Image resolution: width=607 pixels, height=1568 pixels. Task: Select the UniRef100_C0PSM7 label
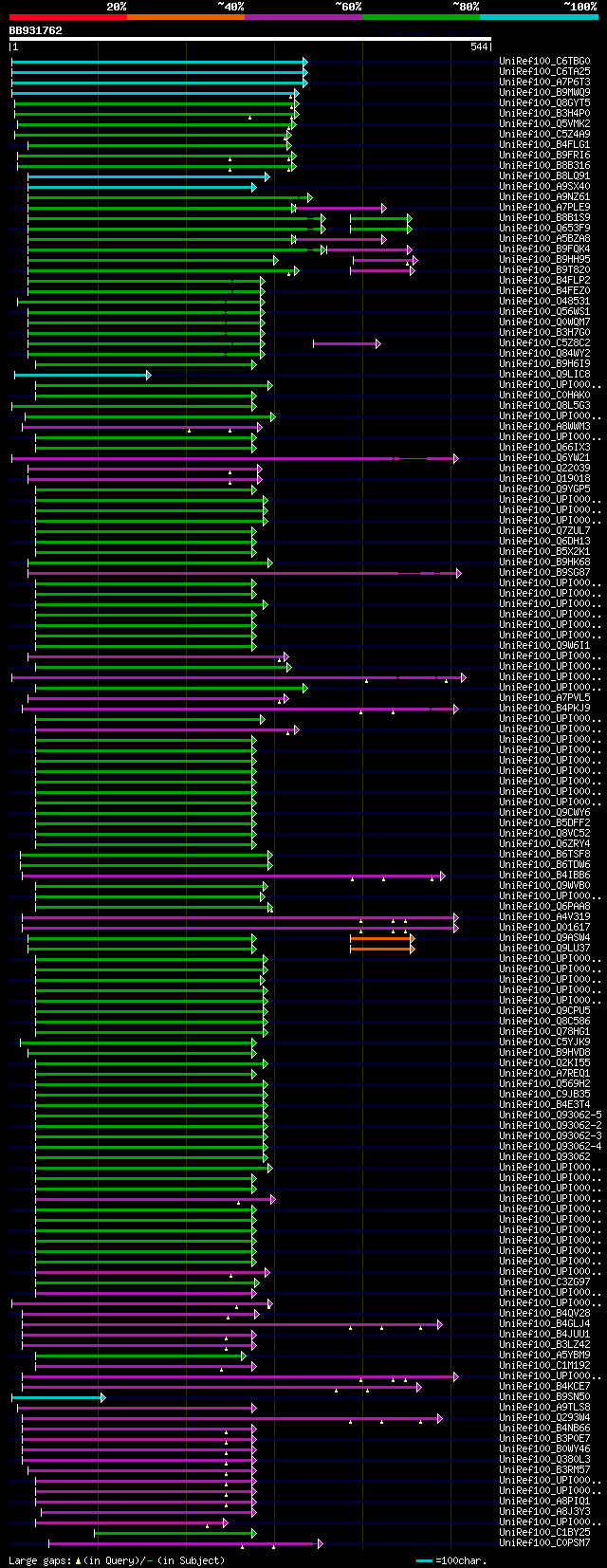pyautogui.click(x=544, y=1543)
